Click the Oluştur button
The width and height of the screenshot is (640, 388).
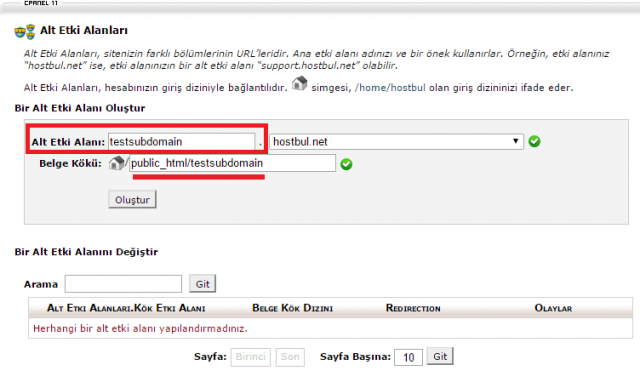click(132, 200)
